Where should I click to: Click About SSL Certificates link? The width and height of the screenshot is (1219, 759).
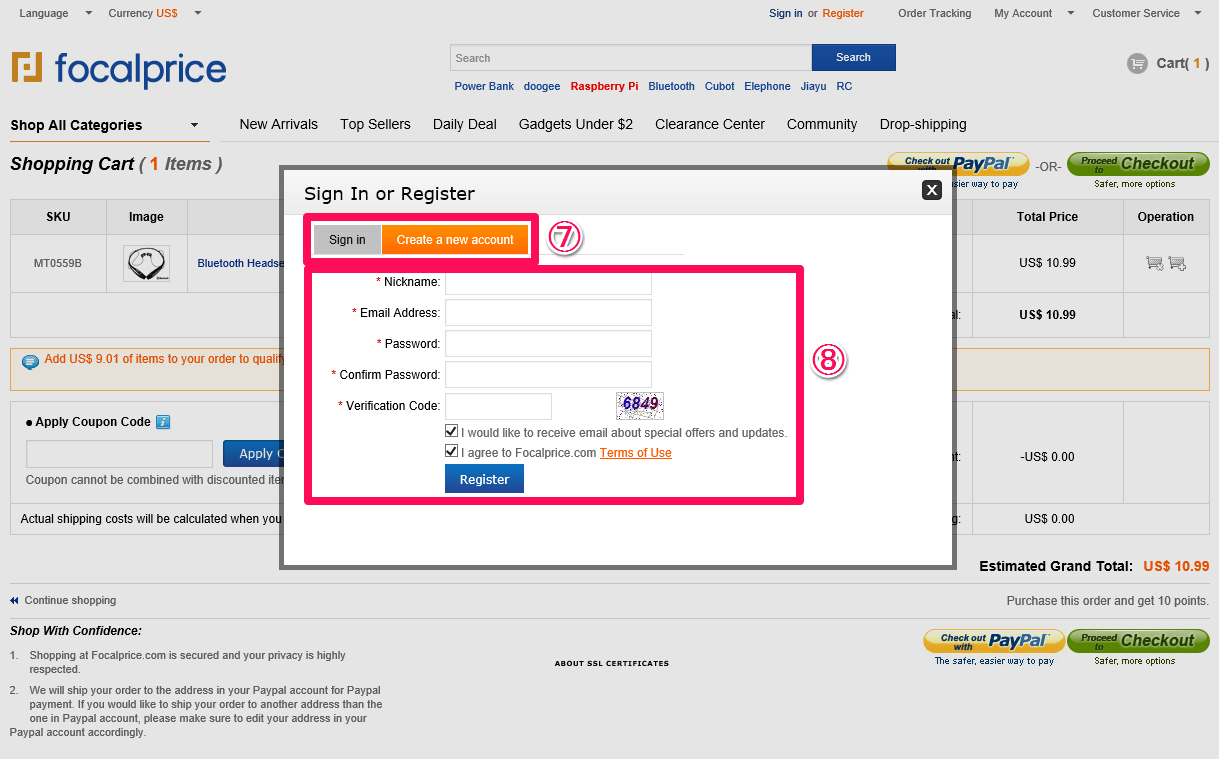612,663
